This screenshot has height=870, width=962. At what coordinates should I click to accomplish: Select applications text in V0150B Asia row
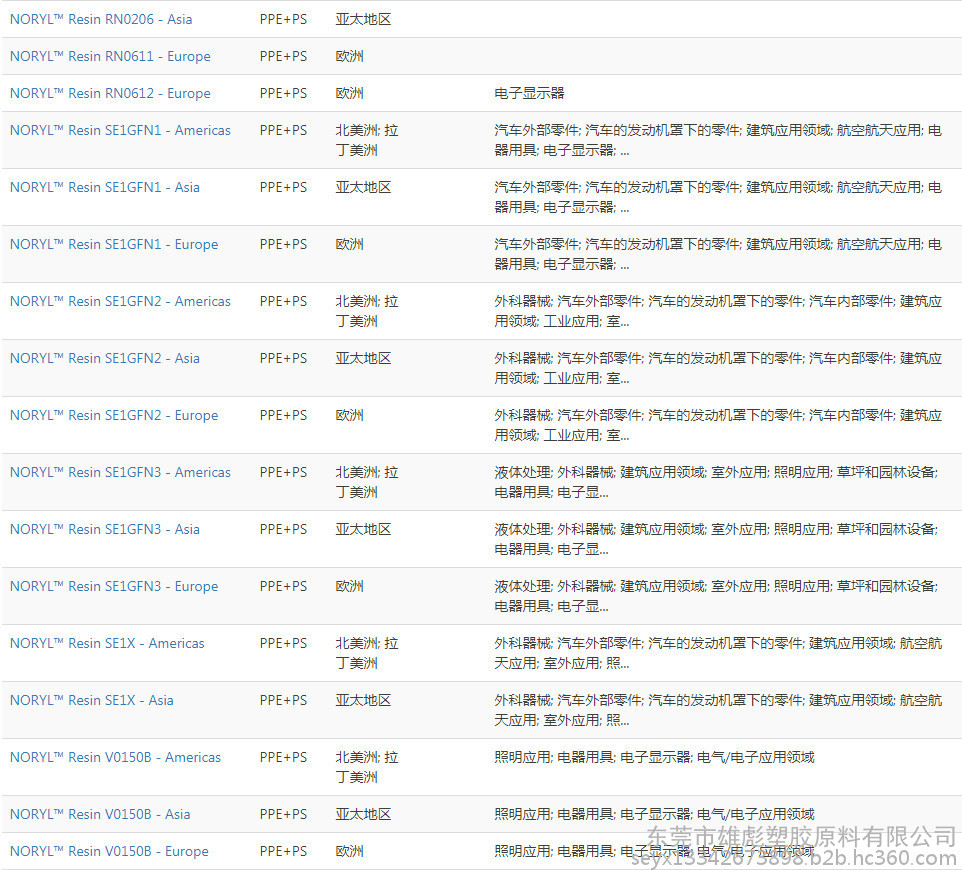point(655,815)
